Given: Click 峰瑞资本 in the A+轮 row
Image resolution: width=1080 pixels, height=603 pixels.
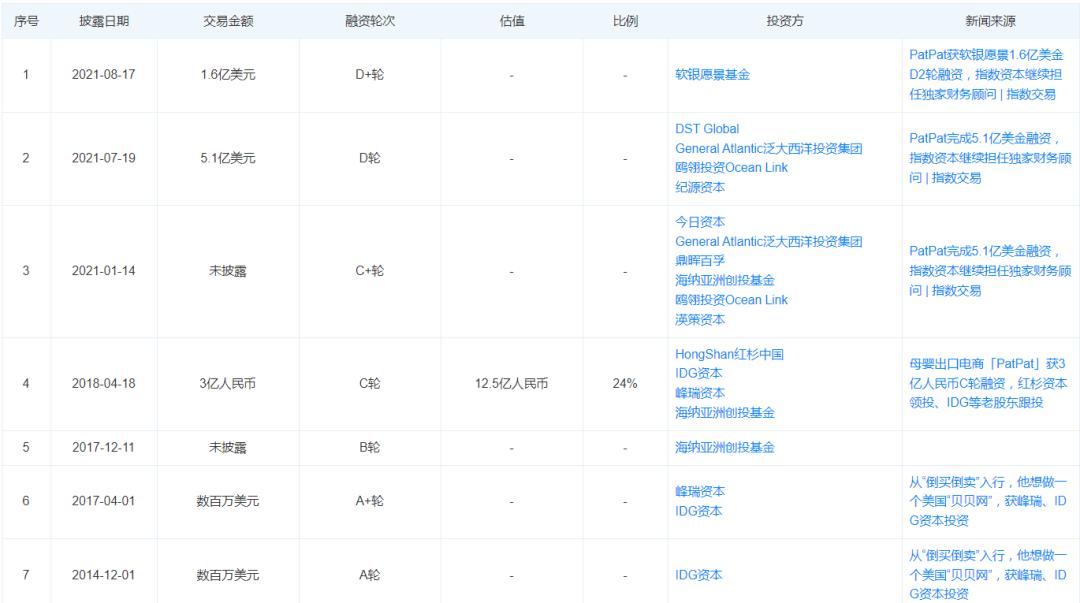Looking at the screenshot, I should pos(700,491).
